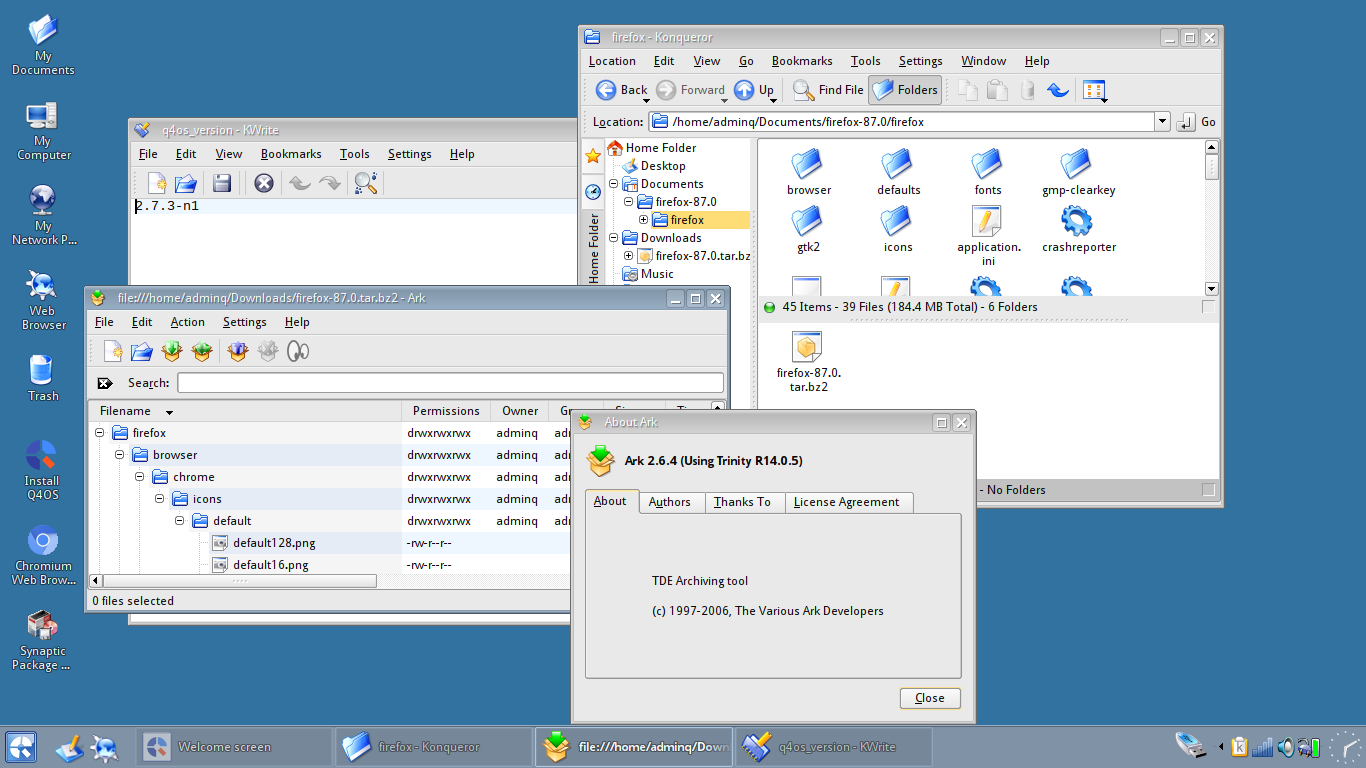This screenshot has height=768, width=1366.
Task: Click KWrite's New document icon
Action: [157, 183]
